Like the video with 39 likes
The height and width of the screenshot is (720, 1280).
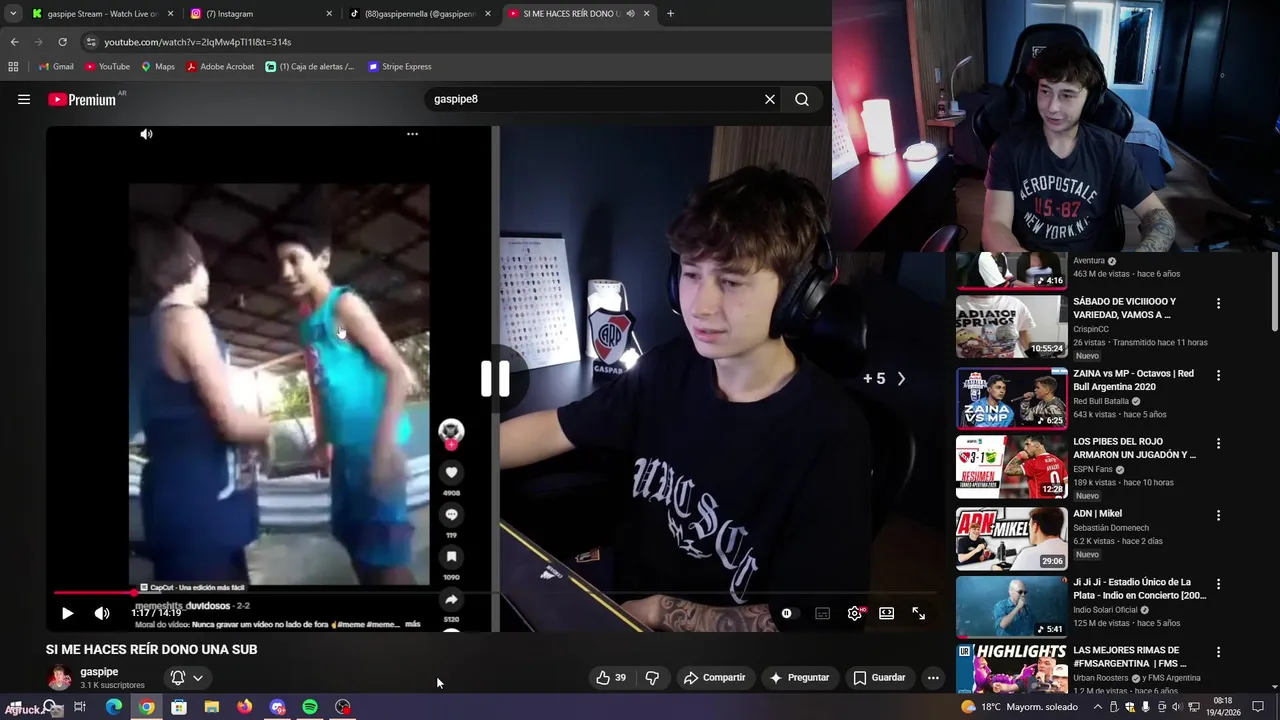pyautogui.click(x=611, y=677)
